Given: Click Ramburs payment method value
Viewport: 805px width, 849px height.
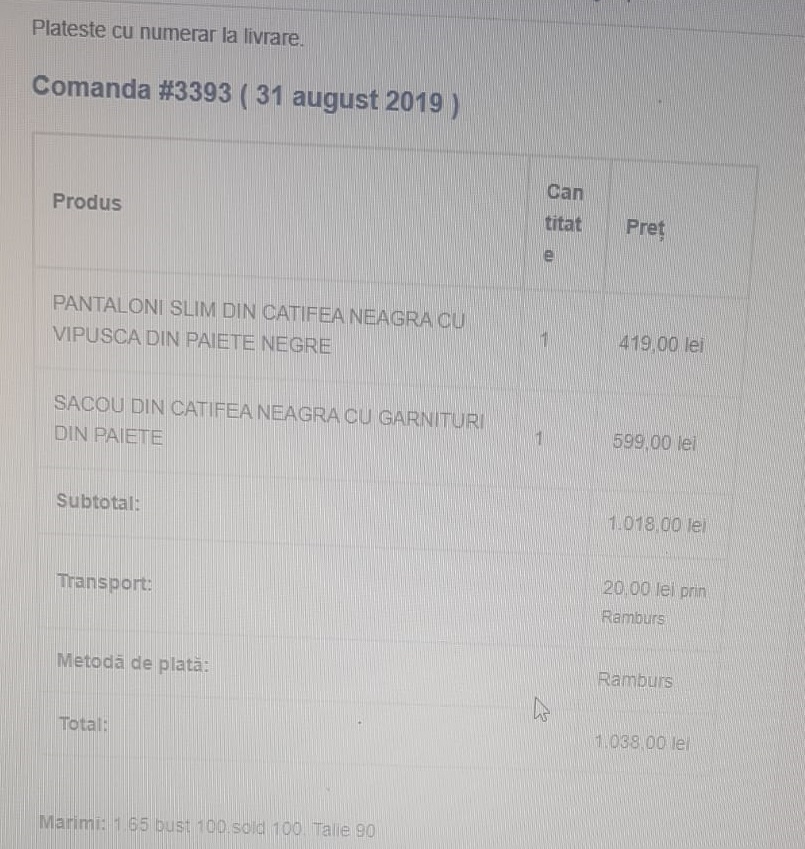Looking at the screenshot, I should coord(635,680).
